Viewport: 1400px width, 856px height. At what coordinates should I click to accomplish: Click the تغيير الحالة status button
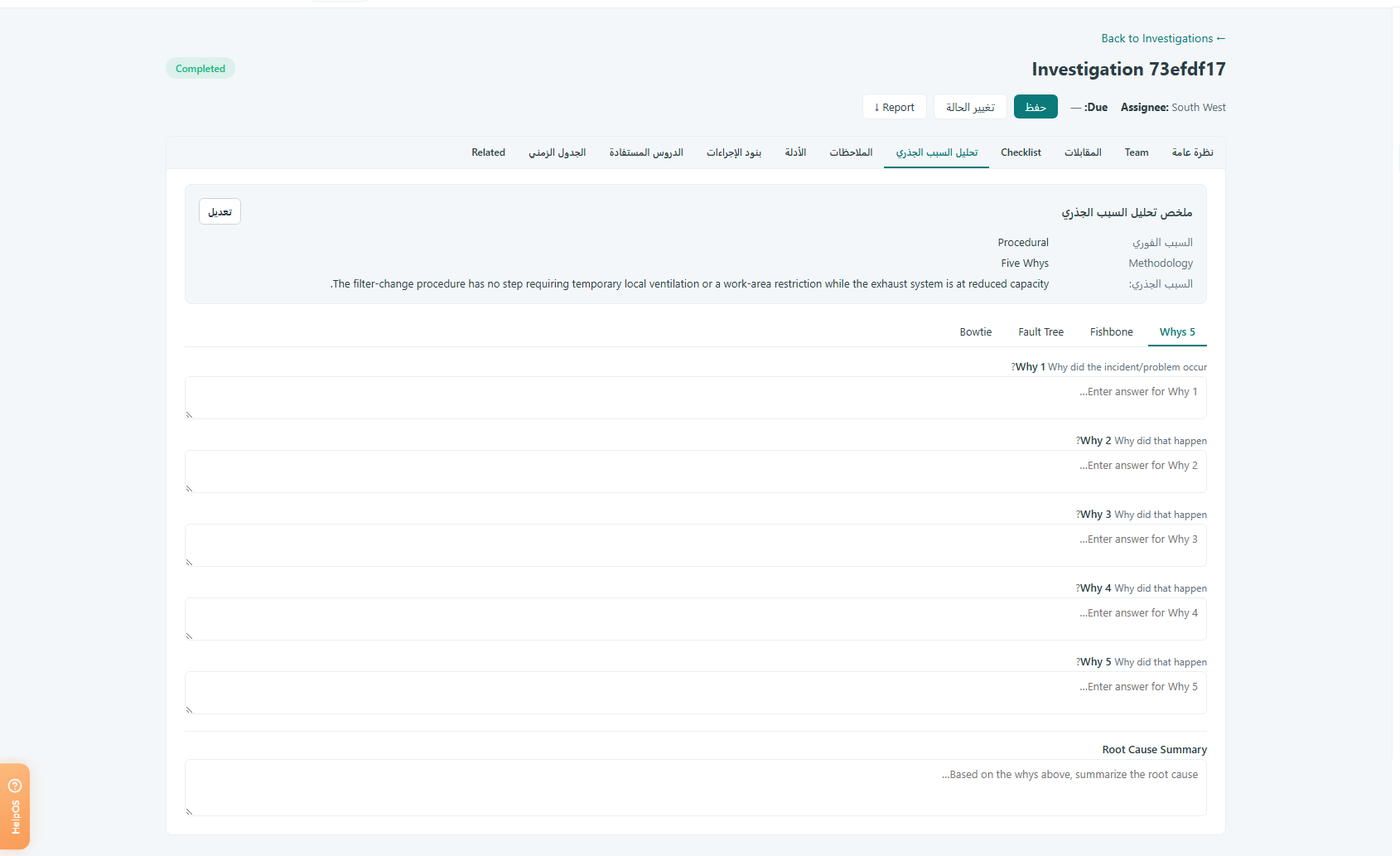point(970,107)
